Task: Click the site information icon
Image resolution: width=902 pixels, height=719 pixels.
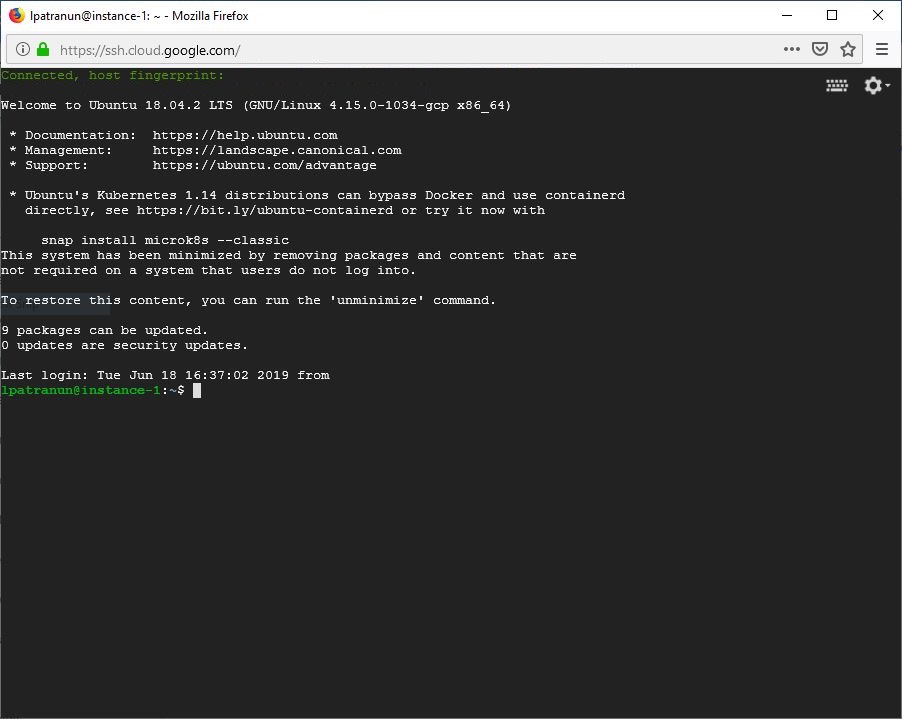Action: (x=22, y=49)
